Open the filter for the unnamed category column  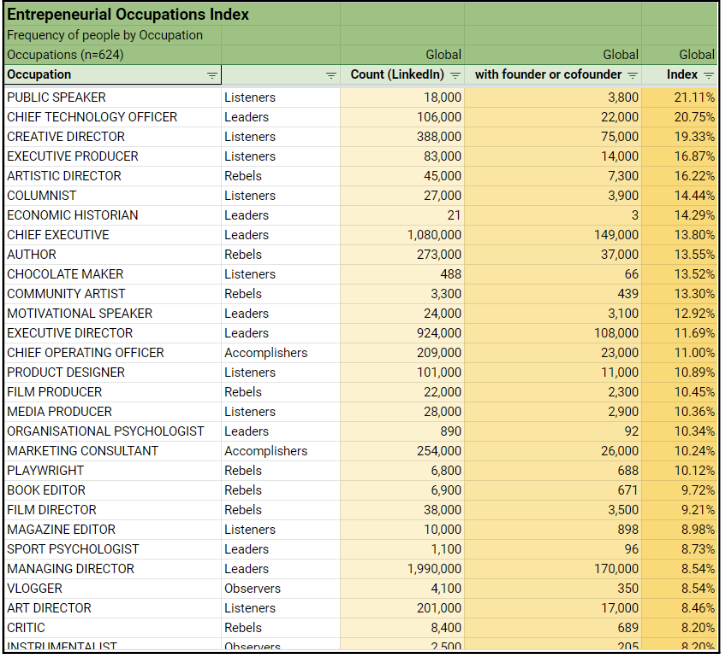click(331, 76)
